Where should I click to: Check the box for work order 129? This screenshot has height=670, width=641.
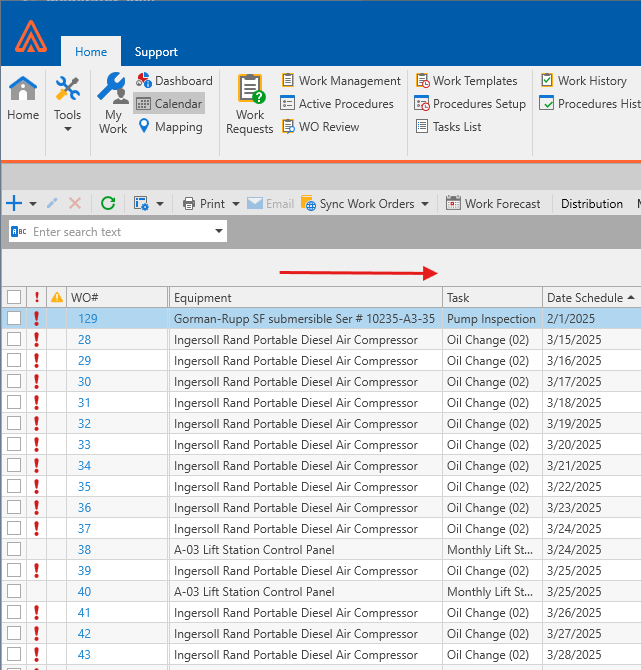coord(14,319)
